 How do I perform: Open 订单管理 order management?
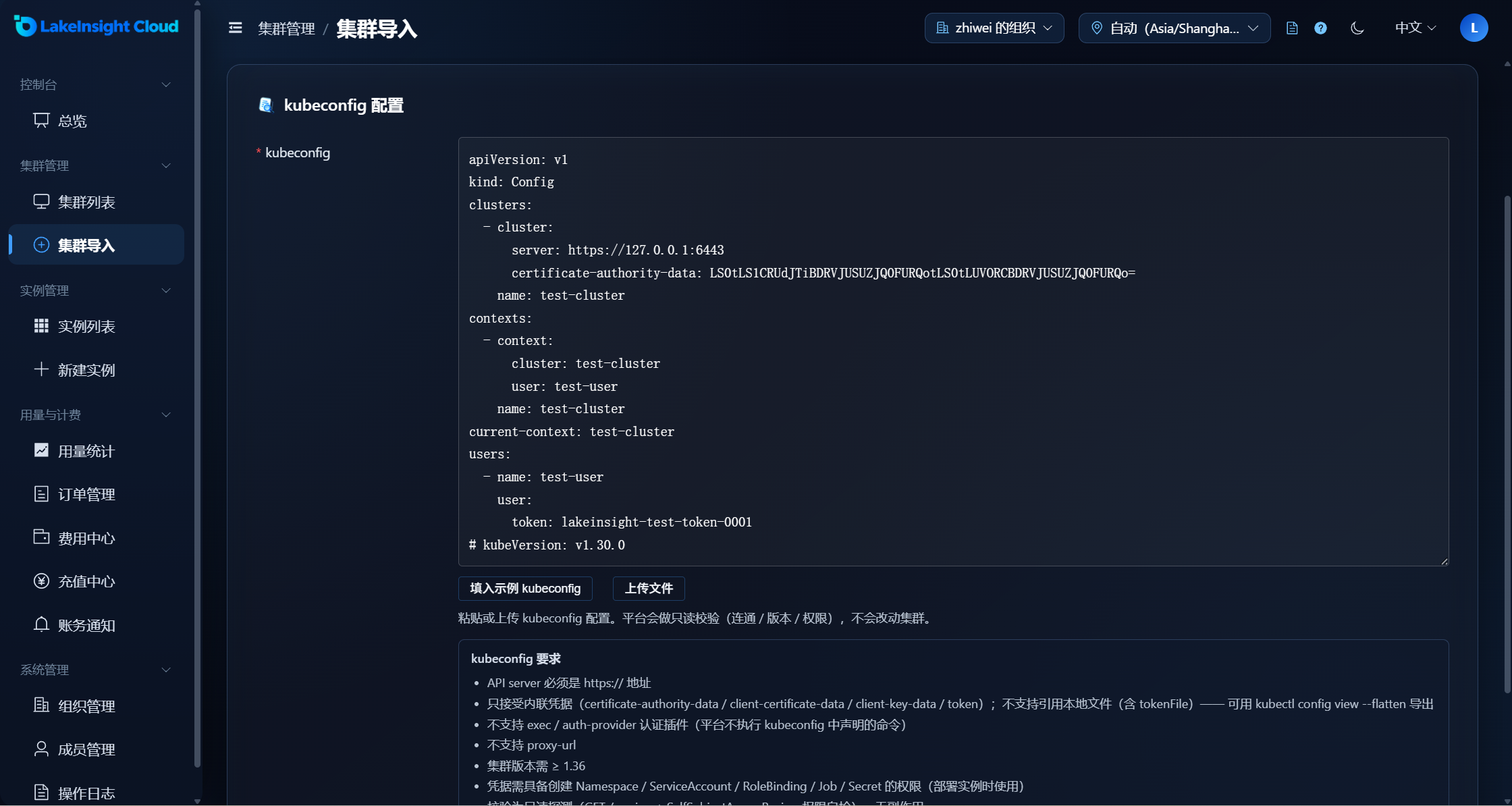click(x=96, y=494)
